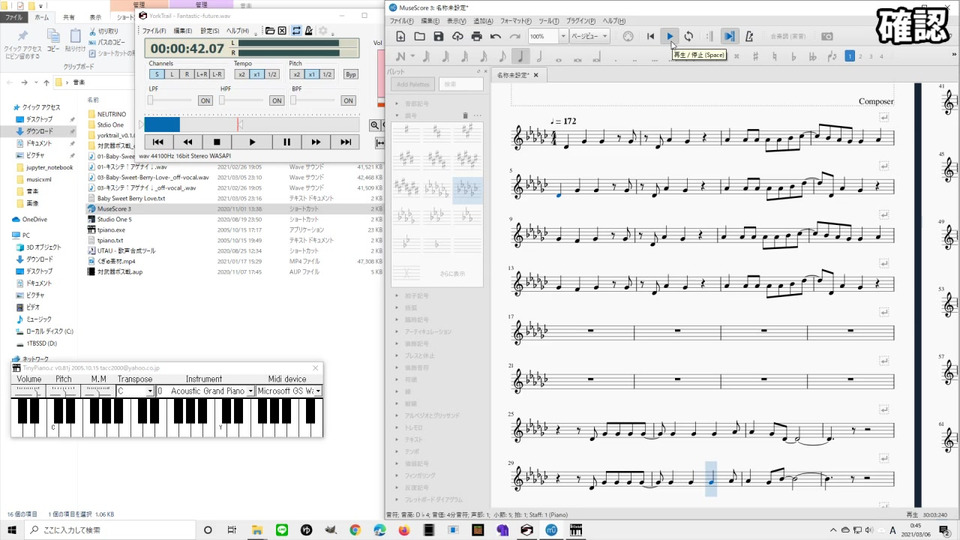The height and width of the screenshot is (540, 960).
Task: Select the L+R channel button
Action: click(202, 75)
